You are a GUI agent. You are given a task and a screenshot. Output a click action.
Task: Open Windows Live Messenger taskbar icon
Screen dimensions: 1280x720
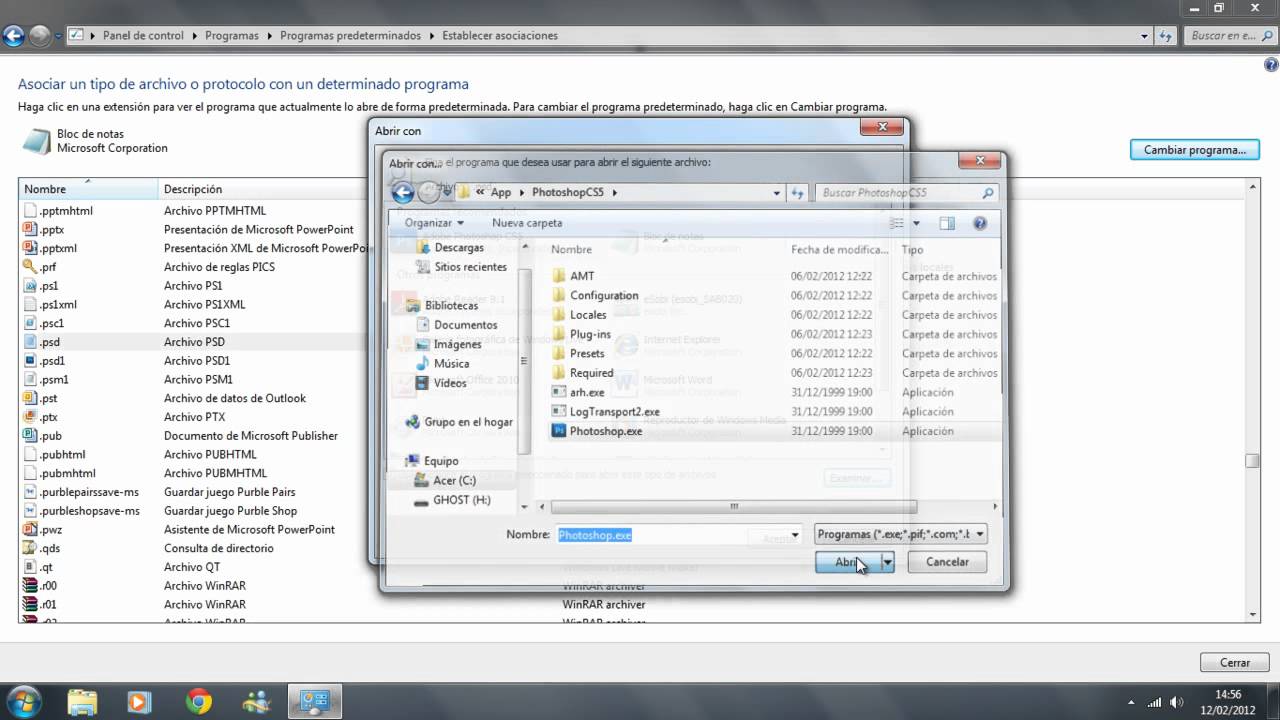coord(256,702)
